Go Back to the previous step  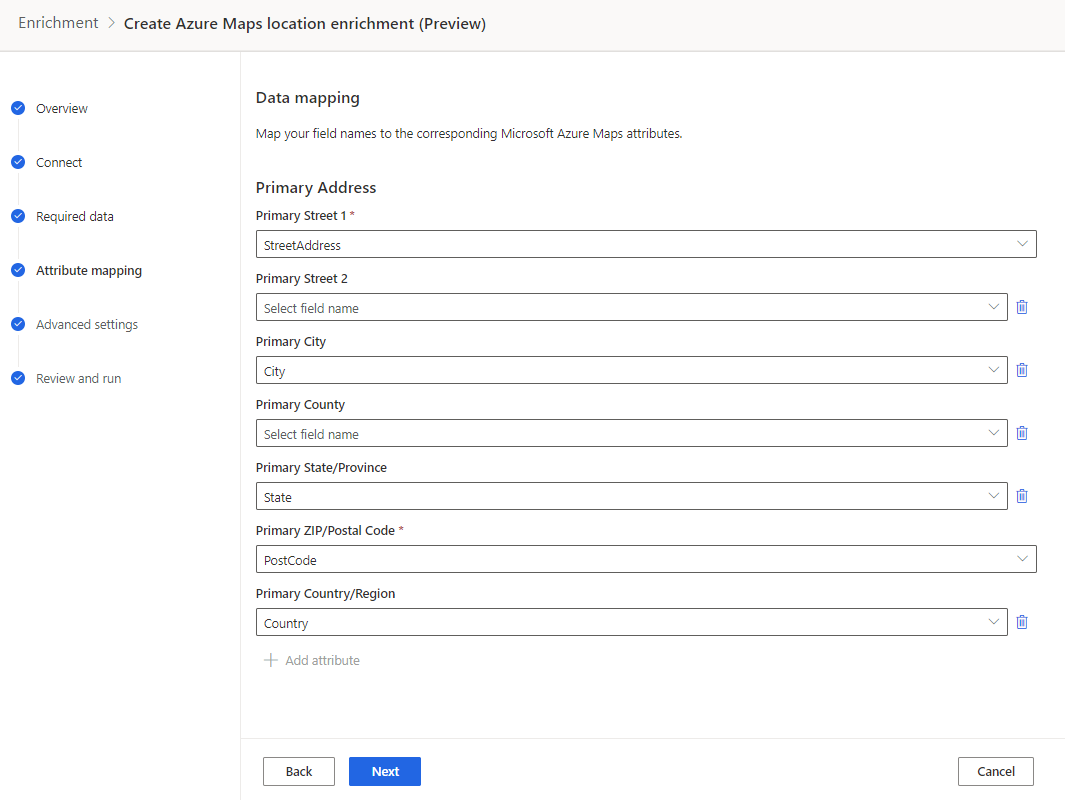[x=299, y=771]
